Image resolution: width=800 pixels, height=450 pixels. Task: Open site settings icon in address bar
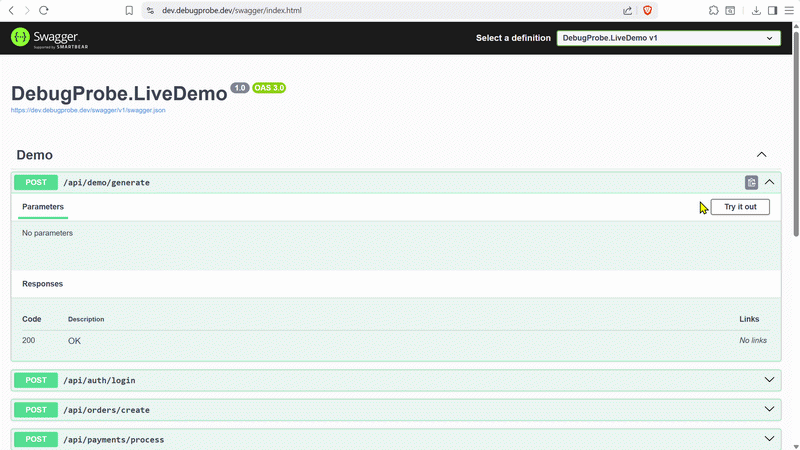[x=150, y=10]
